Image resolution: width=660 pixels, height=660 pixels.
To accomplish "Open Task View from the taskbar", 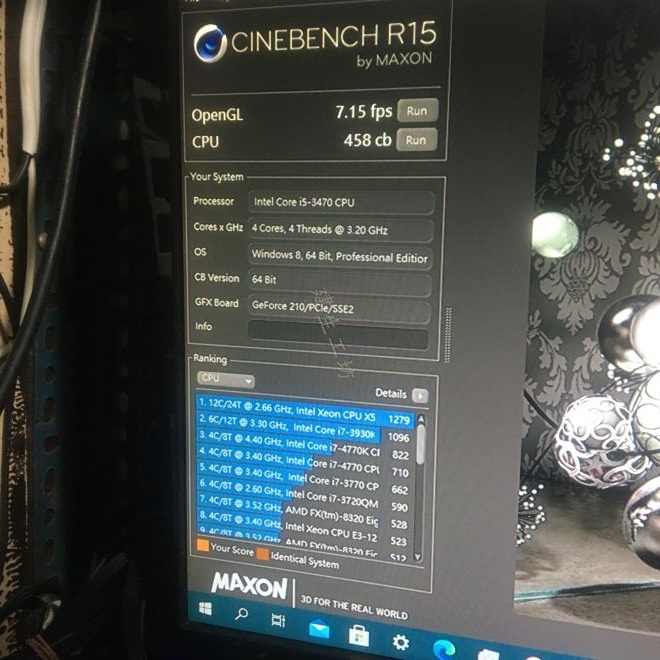I will pos(278,620).
